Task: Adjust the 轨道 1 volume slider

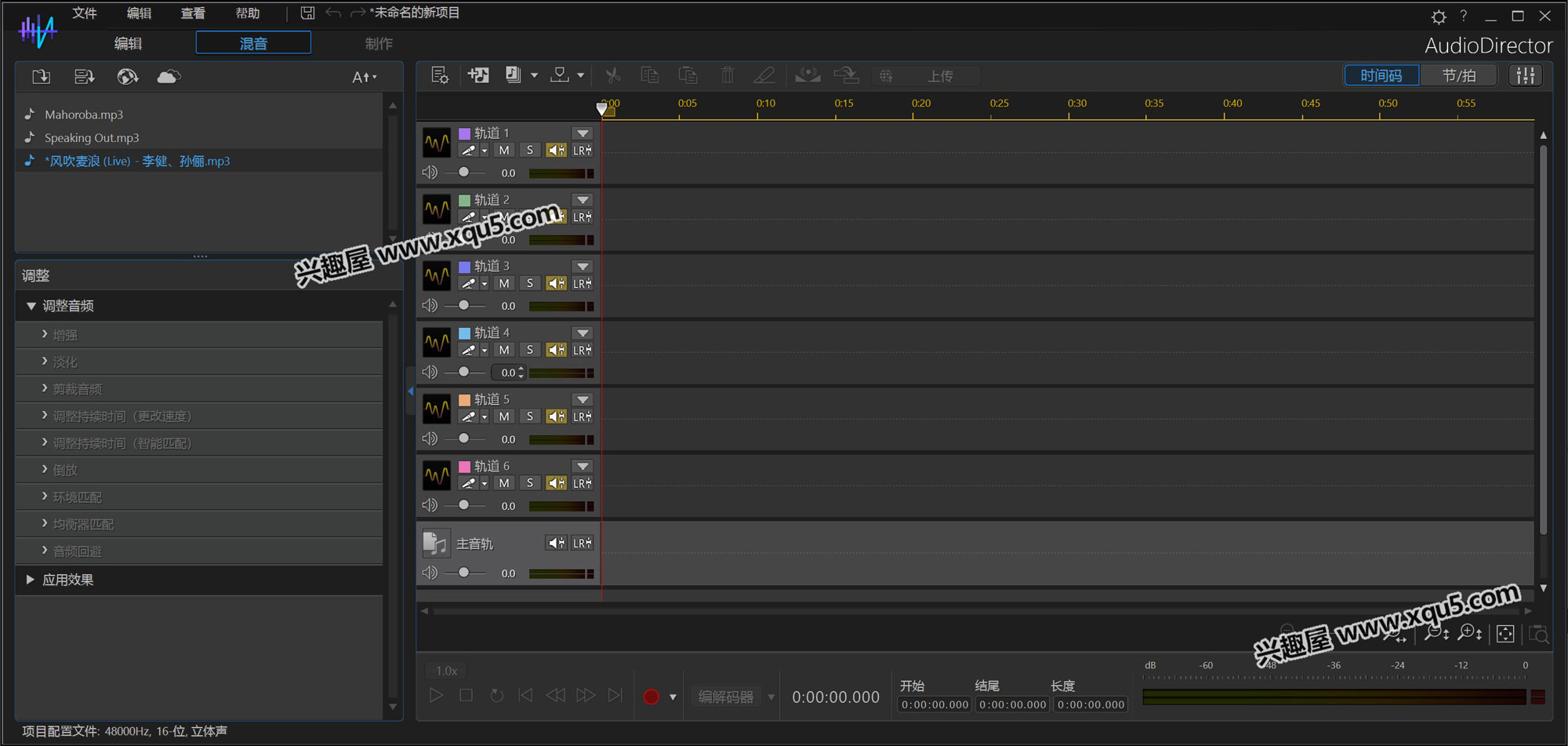Action: (464, 172)
